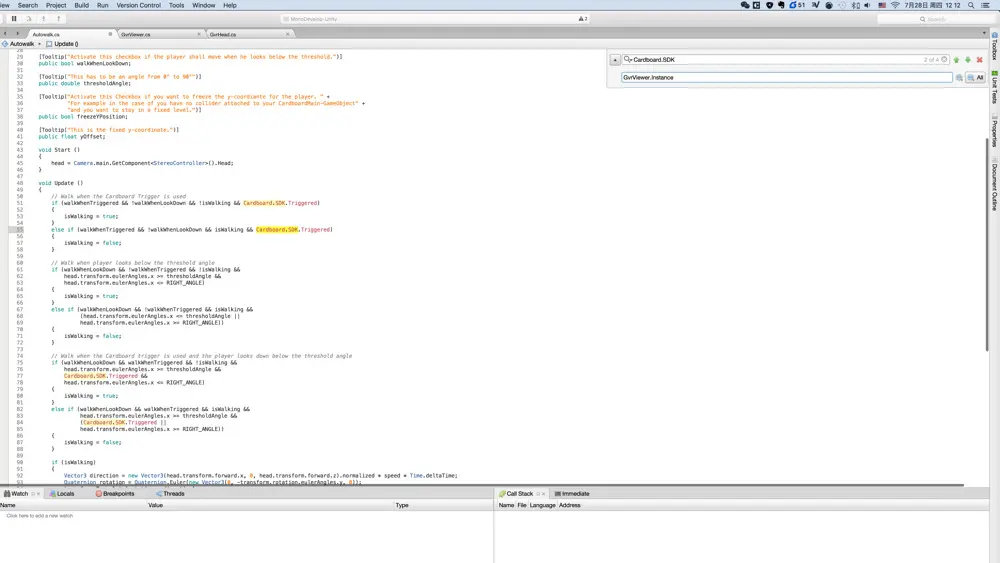
Task: Switch to the Breakpoints pad
Action: (x=115, y=494)
